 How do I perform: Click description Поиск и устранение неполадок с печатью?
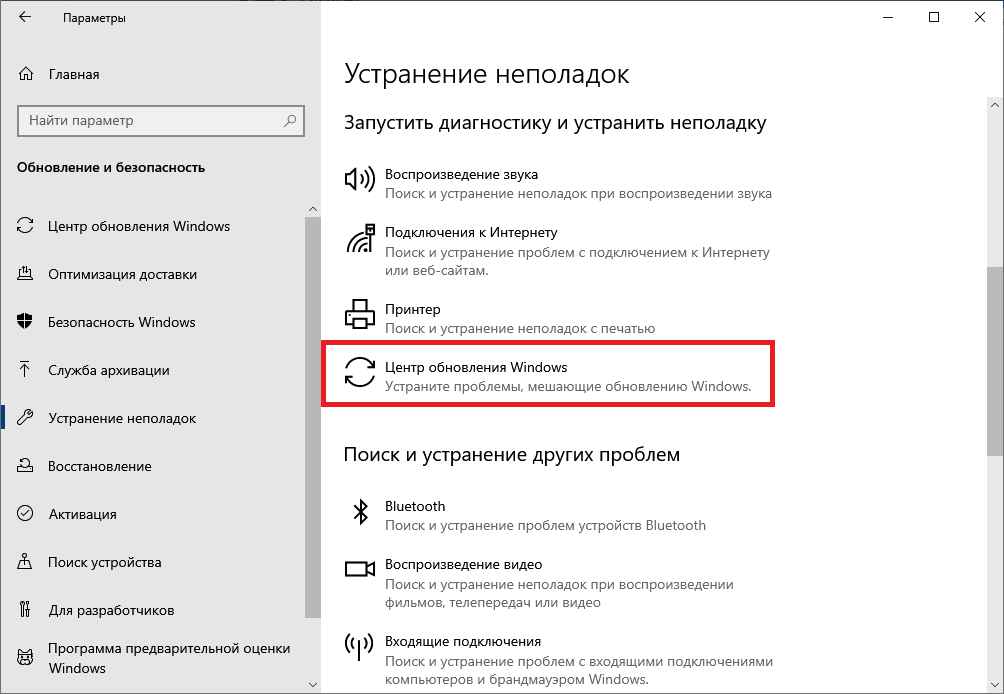pos(520,328)
